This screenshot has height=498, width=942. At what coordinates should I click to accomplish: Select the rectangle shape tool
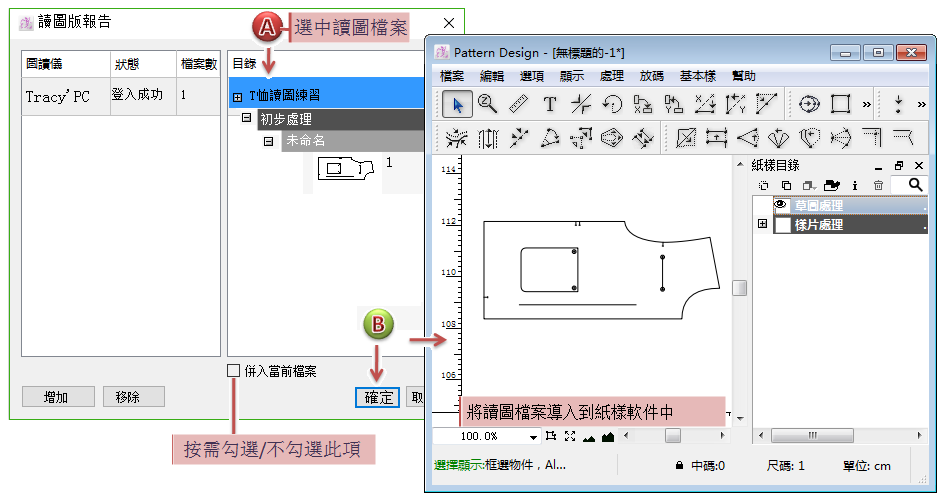pyautogui.click(x=840, y=103)
